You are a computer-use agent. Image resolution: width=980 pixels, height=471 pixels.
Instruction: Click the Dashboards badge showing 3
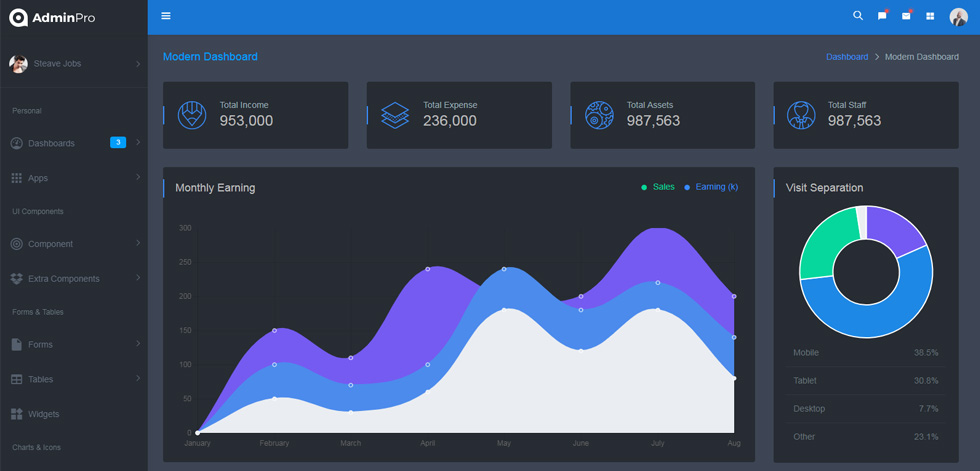(118, 142)
